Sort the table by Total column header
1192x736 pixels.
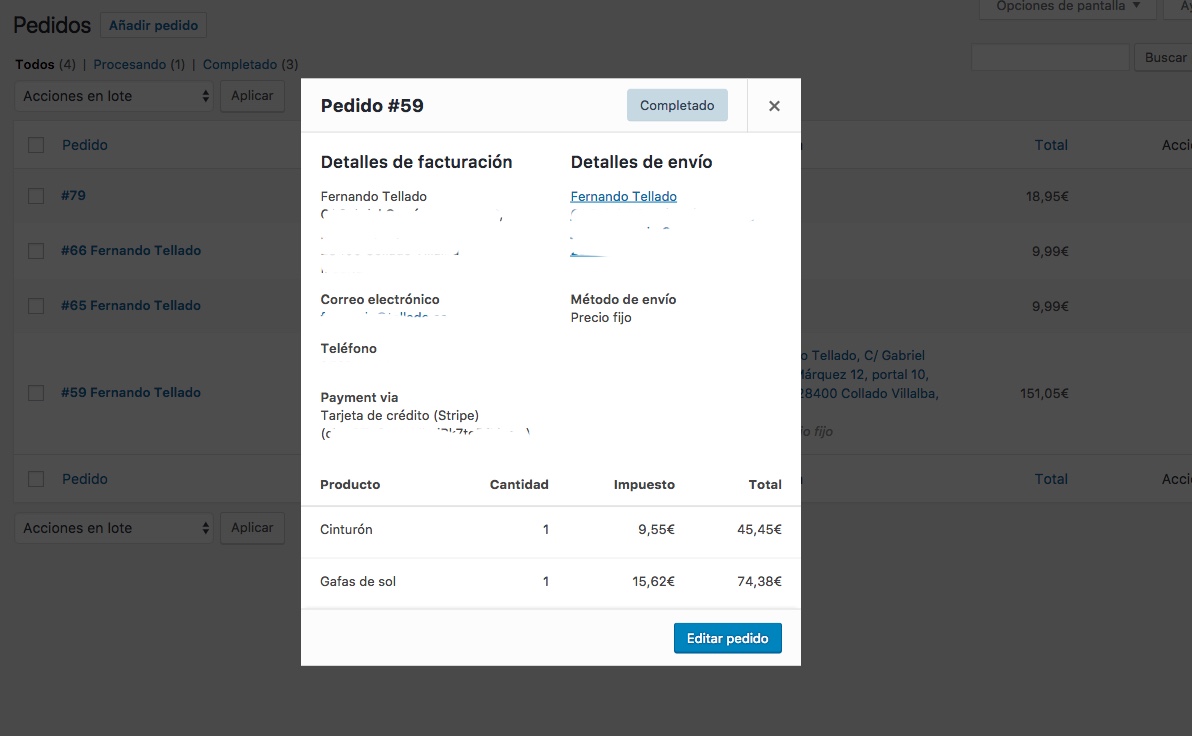(1051, 144)
